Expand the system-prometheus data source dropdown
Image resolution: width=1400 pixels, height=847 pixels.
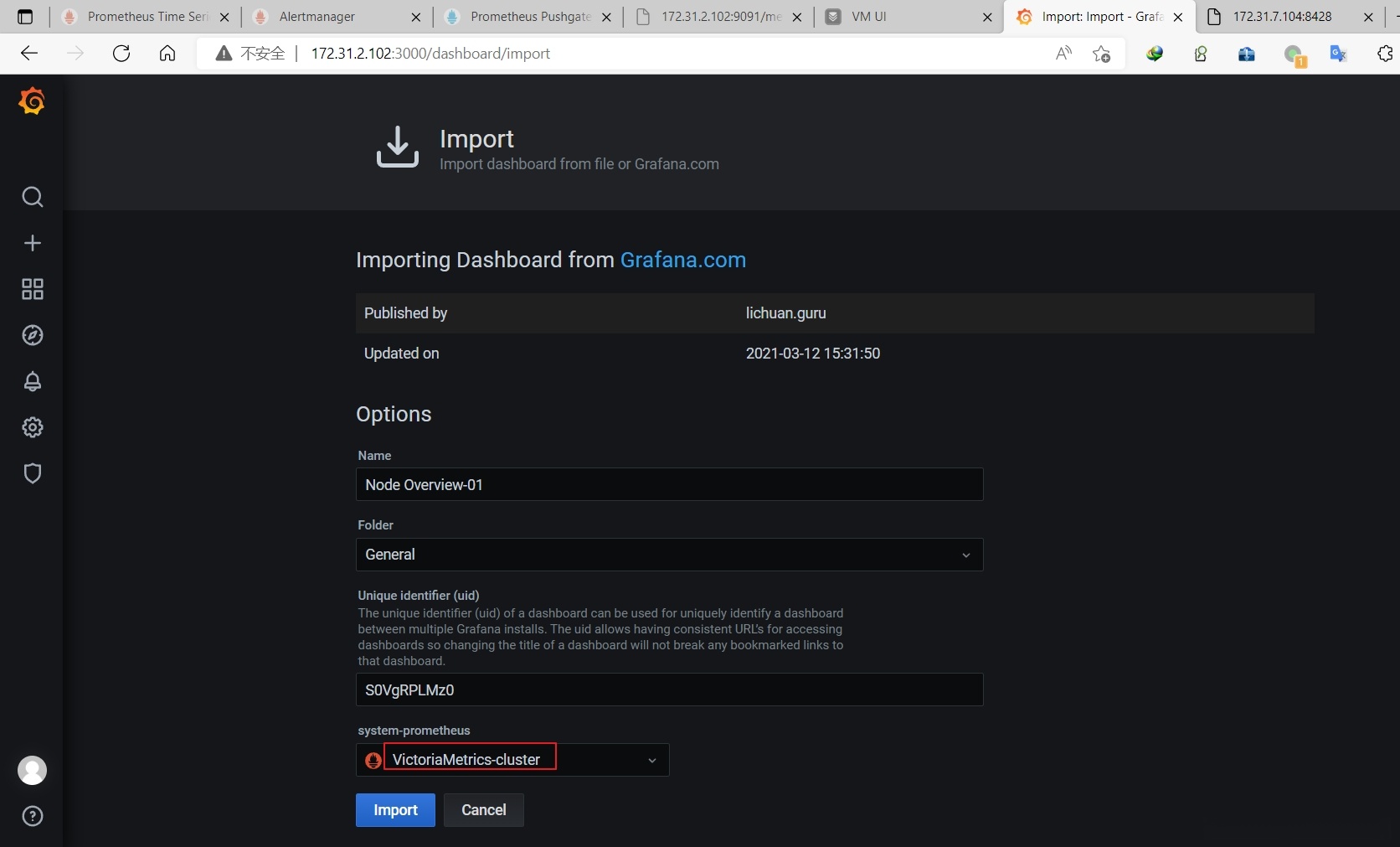tap(512, 760)
